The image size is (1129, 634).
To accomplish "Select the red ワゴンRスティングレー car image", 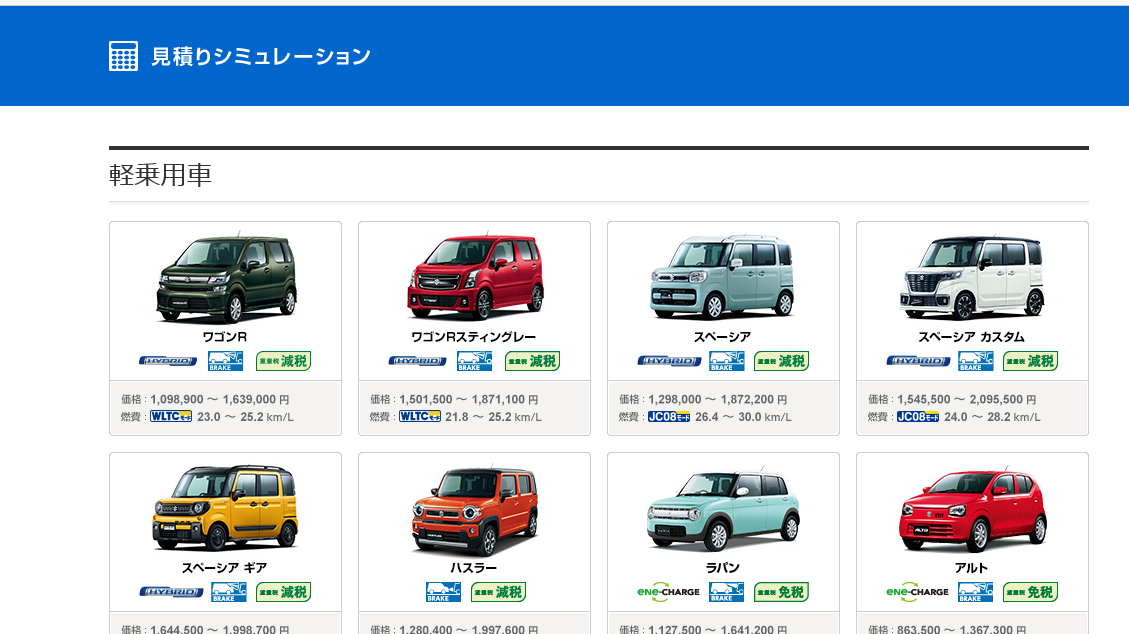I will coord(474,277).
